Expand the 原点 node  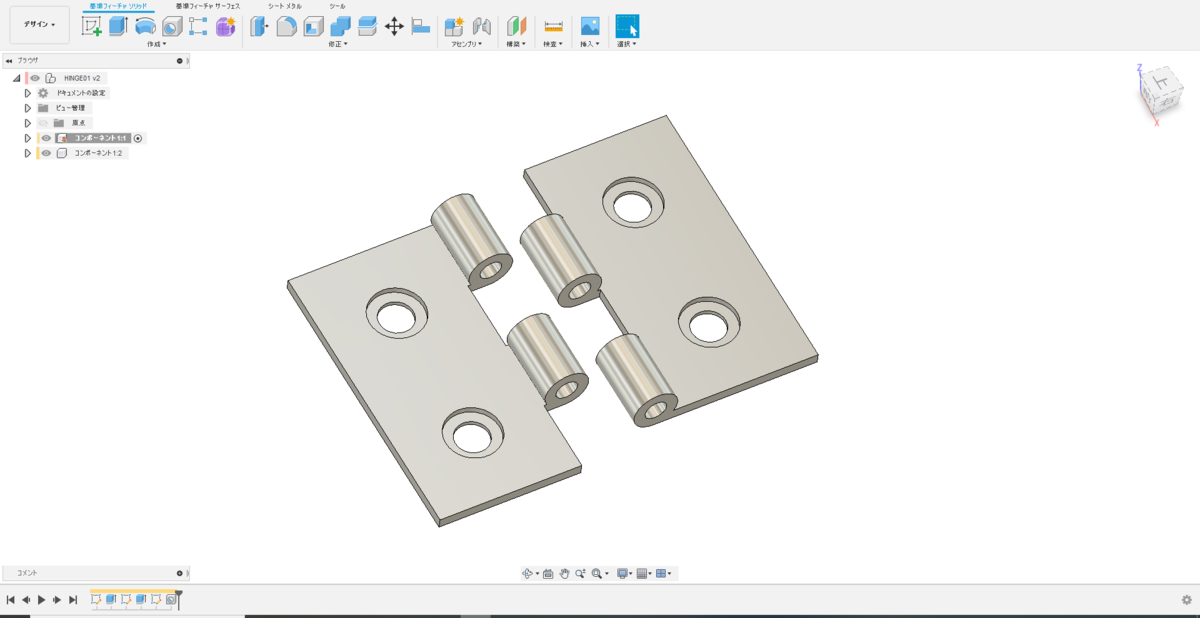[28, 123]
